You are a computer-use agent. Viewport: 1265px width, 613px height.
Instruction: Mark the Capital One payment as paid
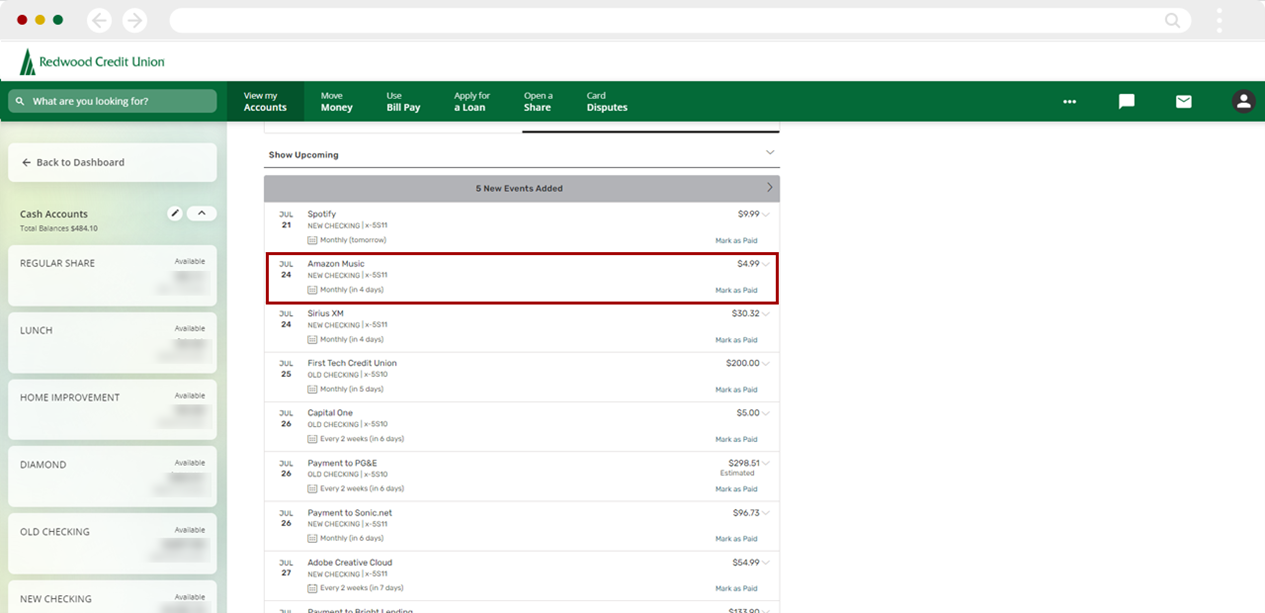point(736,440)
